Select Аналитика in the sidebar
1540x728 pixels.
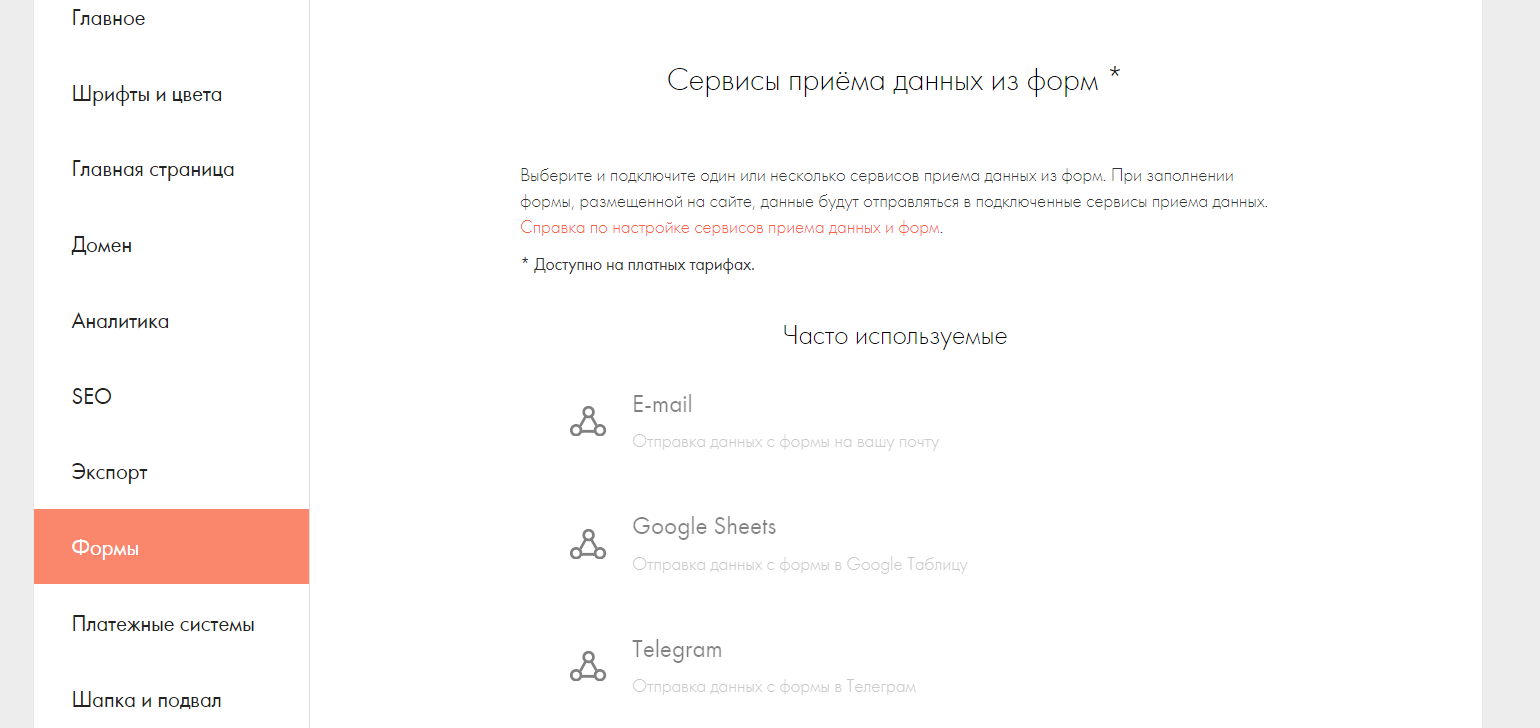pos(120,321)
